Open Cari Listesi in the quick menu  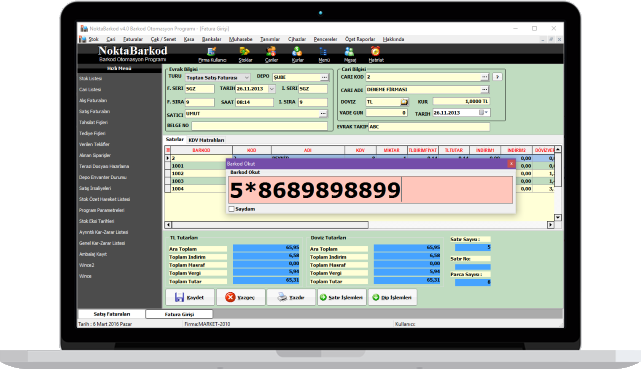(x=90, y=89)
